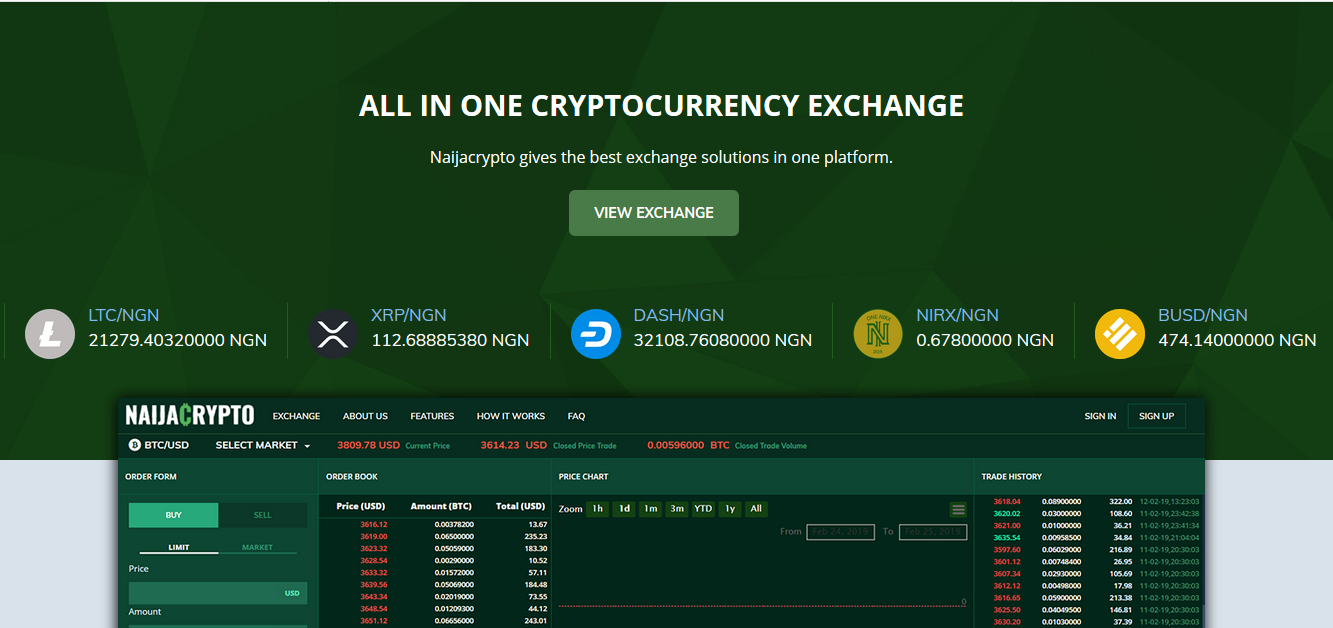Expand the SELECT MARKET dropdown

pos(263,445)
